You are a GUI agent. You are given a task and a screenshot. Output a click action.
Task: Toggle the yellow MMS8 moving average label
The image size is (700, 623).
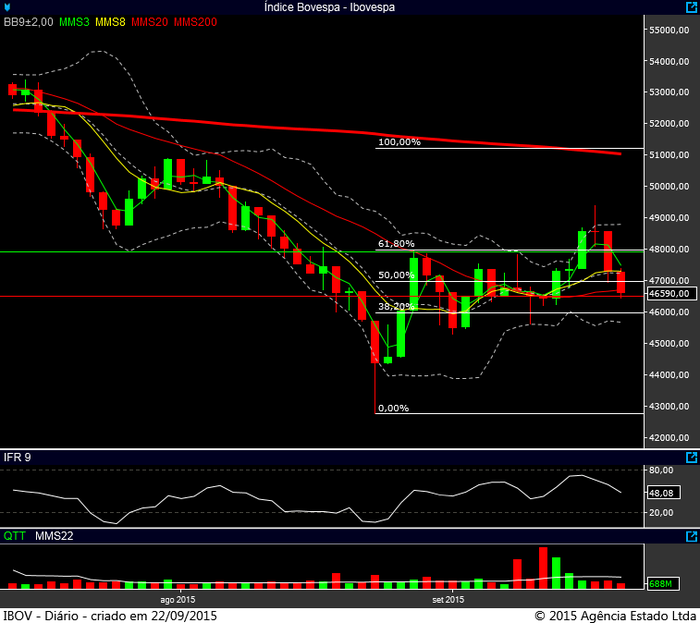(x=111, y=22)
